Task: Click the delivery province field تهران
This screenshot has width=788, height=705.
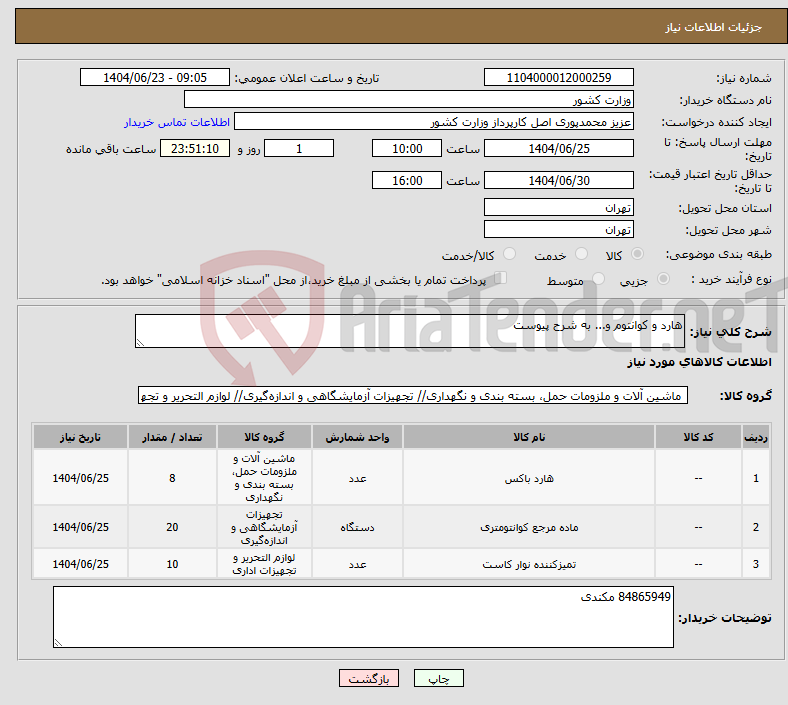Action: 558,208
